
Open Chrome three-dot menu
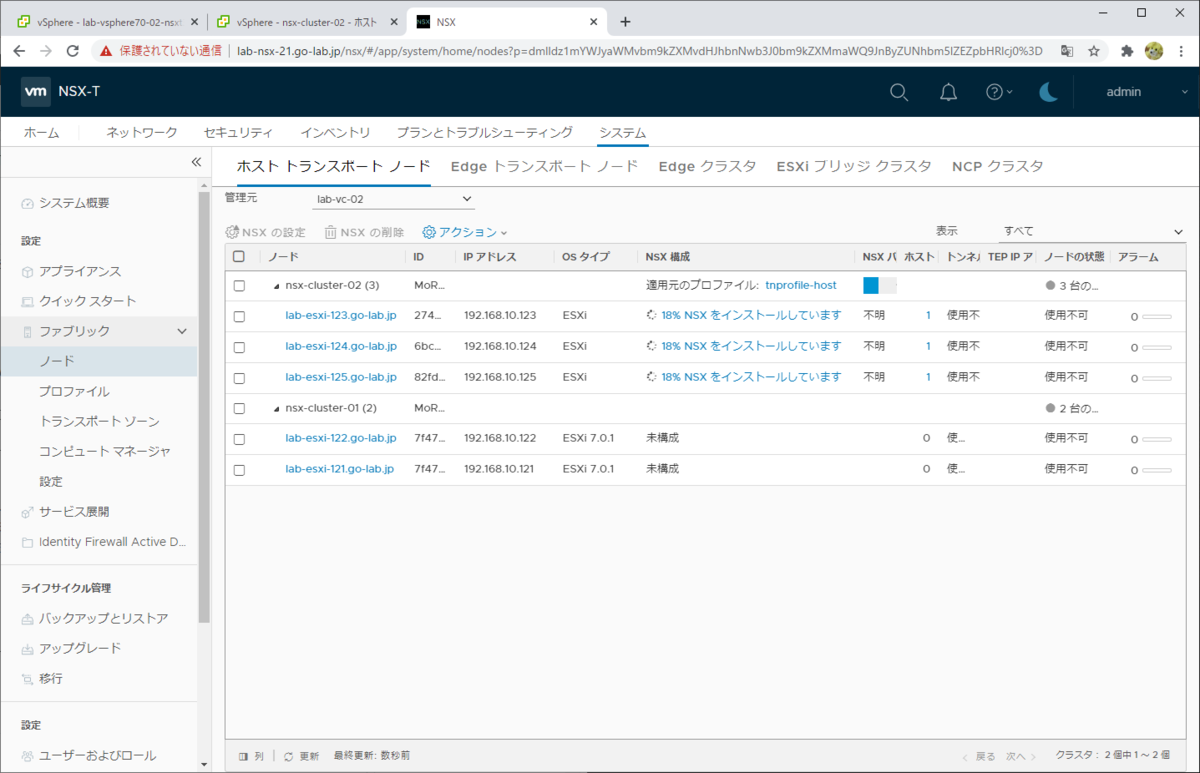(x=1180, y=50)
